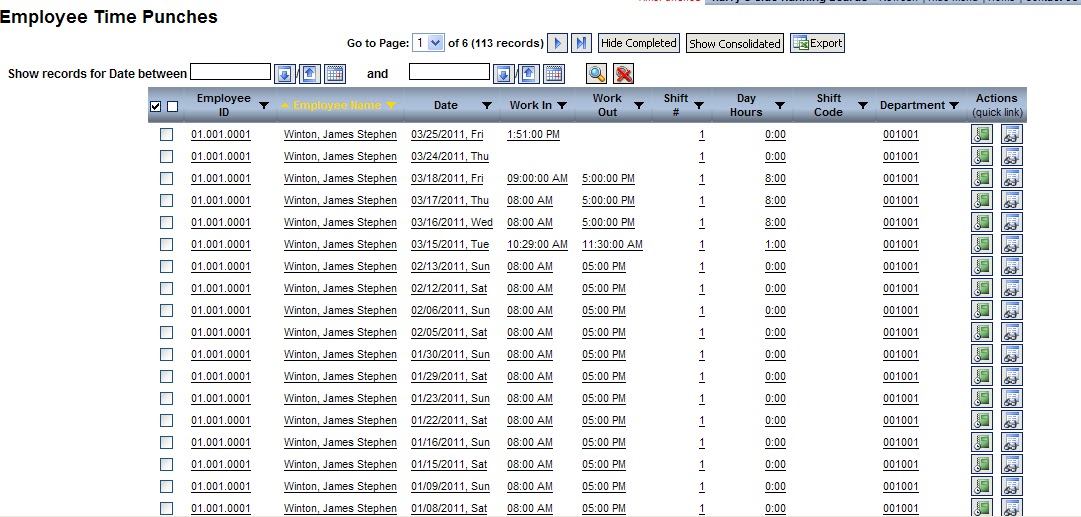The width and height of the screenshot is (1081, 517).
Task: Tick checkbox for the 03/18/2011 row
Action: click(x=166, y=179)
